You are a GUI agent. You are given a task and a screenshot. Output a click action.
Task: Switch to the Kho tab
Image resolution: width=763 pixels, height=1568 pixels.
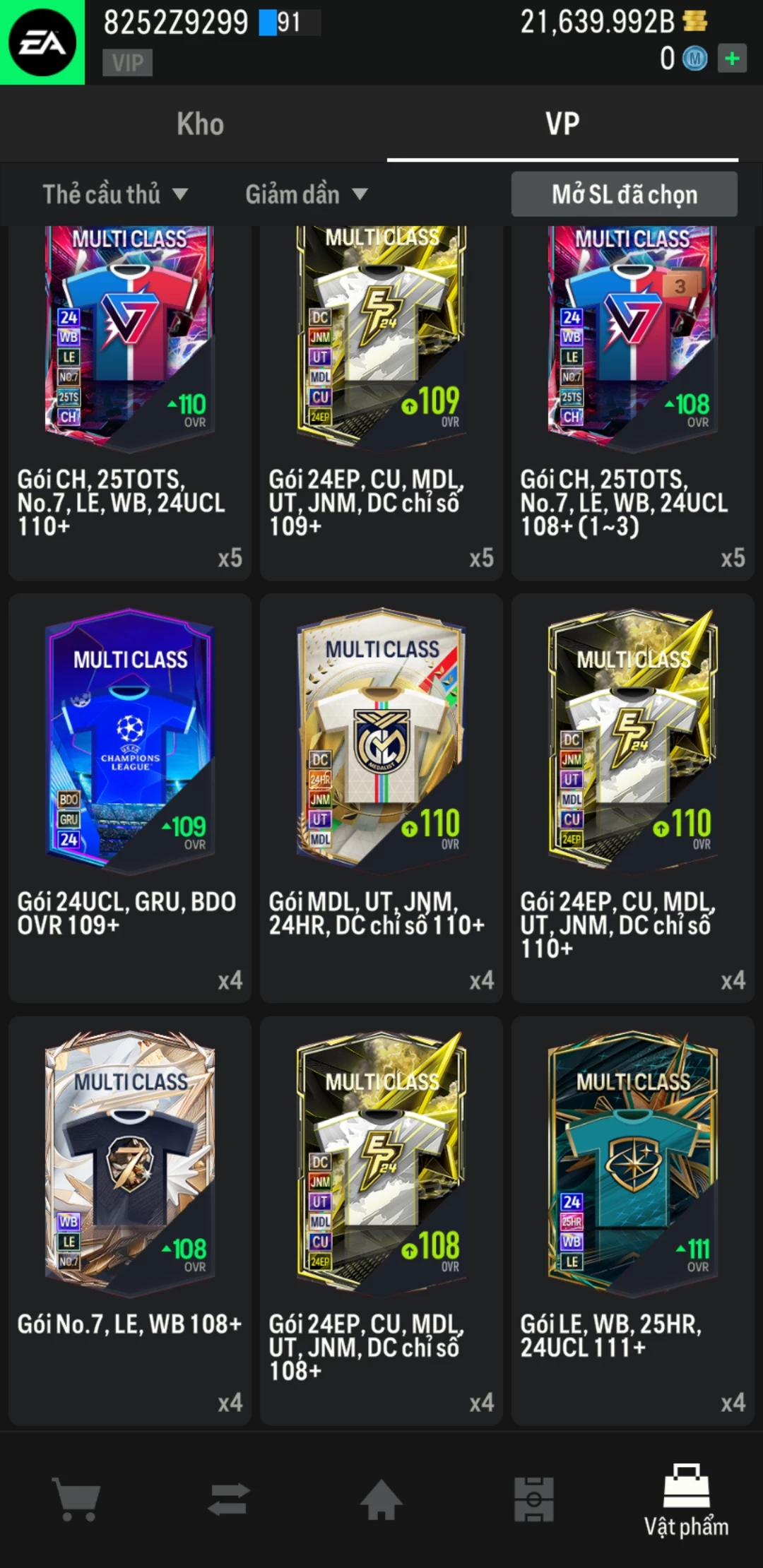coord(201,124)
